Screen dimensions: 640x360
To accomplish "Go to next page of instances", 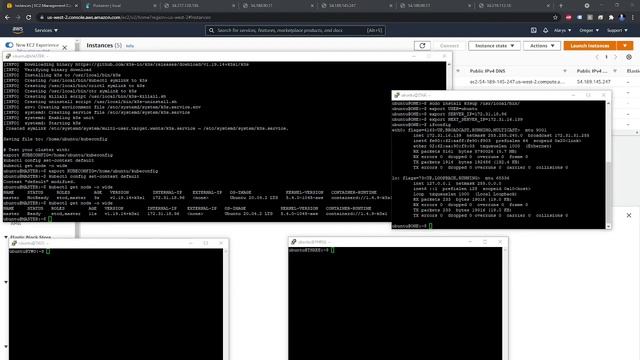I will coord(616,57).
